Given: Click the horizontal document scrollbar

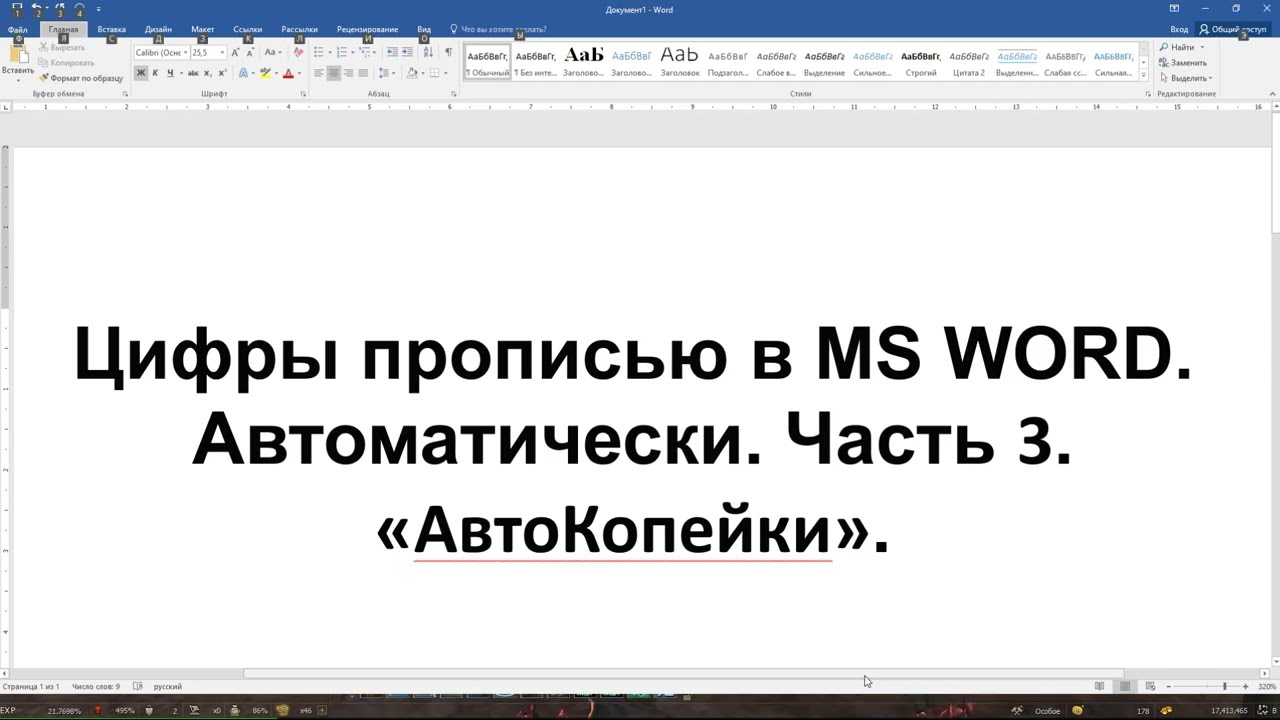Looking at the screenshot, I should (684, 674).
